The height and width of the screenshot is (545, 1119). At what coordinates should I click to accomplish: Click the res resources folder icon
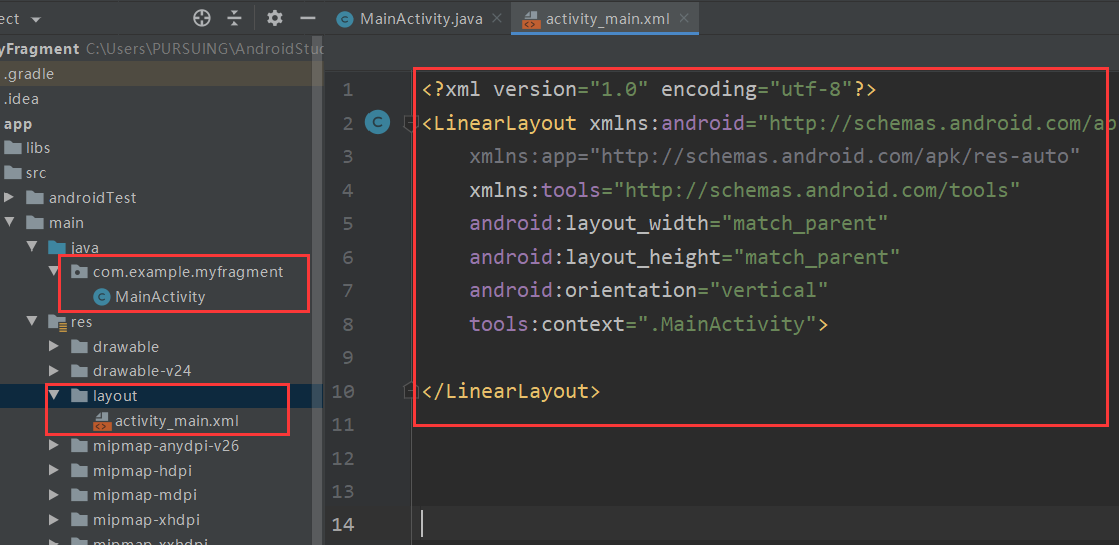57,322
